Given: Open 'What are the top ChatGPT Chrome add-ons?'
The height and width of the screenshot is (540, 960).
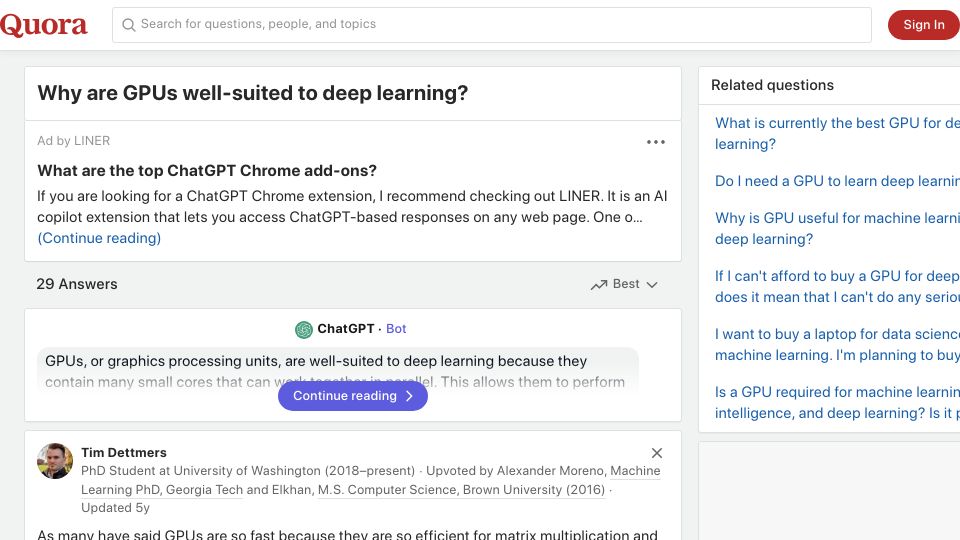Looking at the screenshot, I should coord(207,170).
